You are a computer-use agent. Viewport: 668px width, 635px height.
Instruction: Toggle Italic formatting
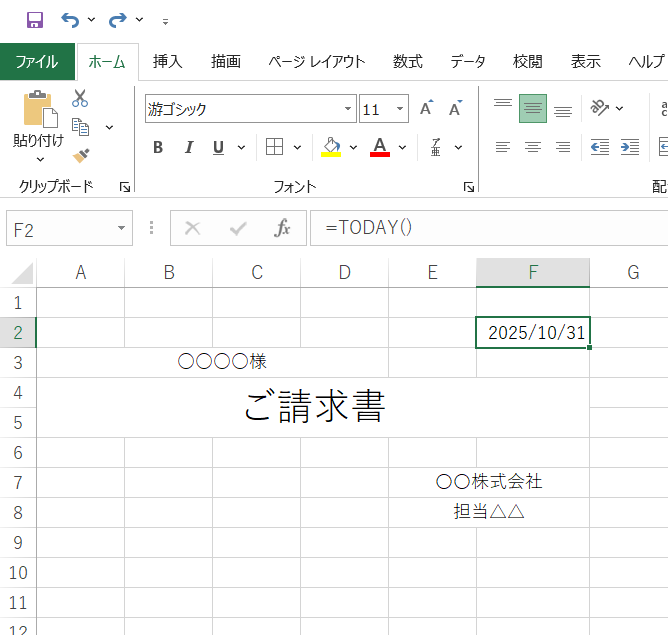coord(188,148)
